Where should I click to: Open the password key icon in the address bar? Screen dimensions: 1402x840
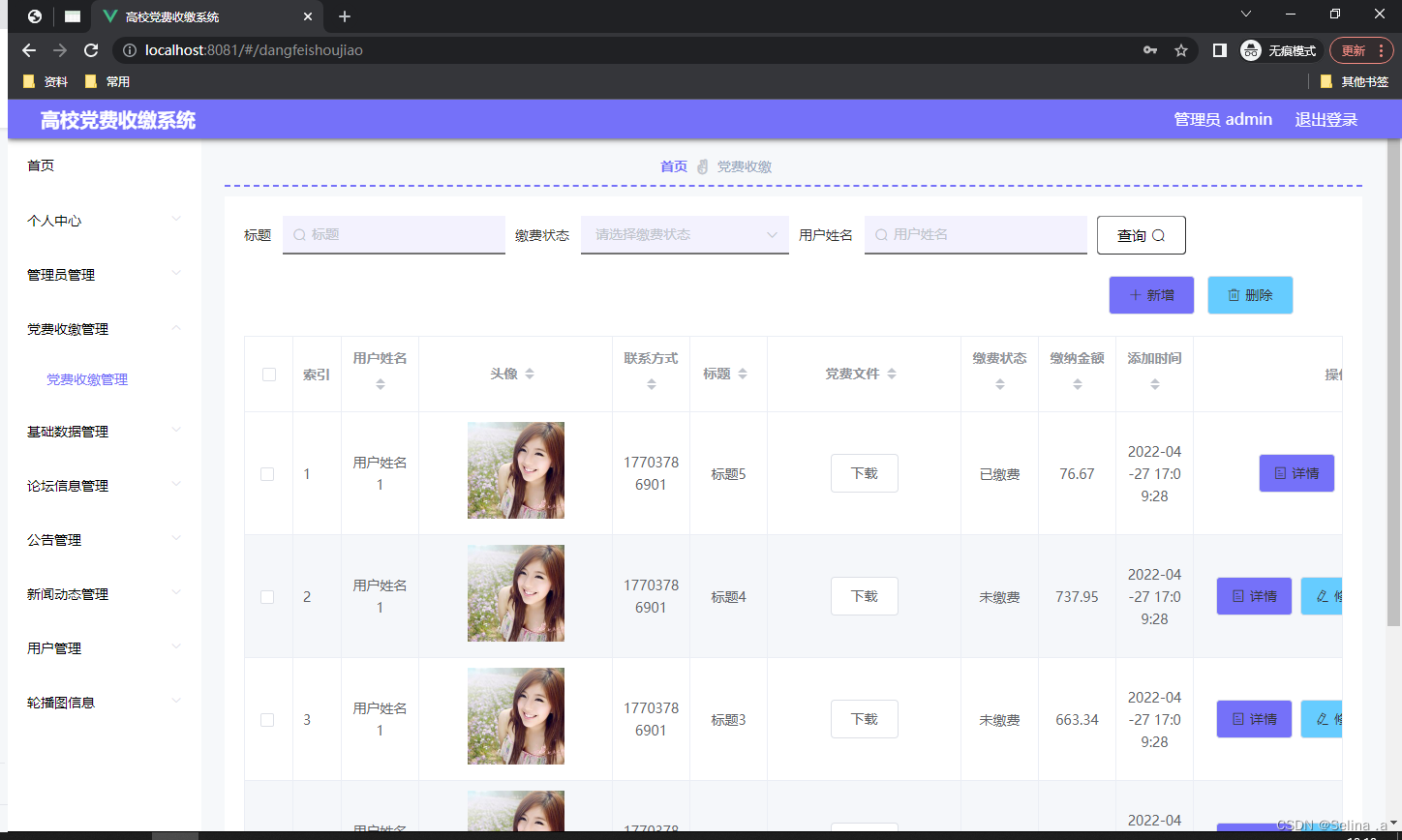[1150, 50]
